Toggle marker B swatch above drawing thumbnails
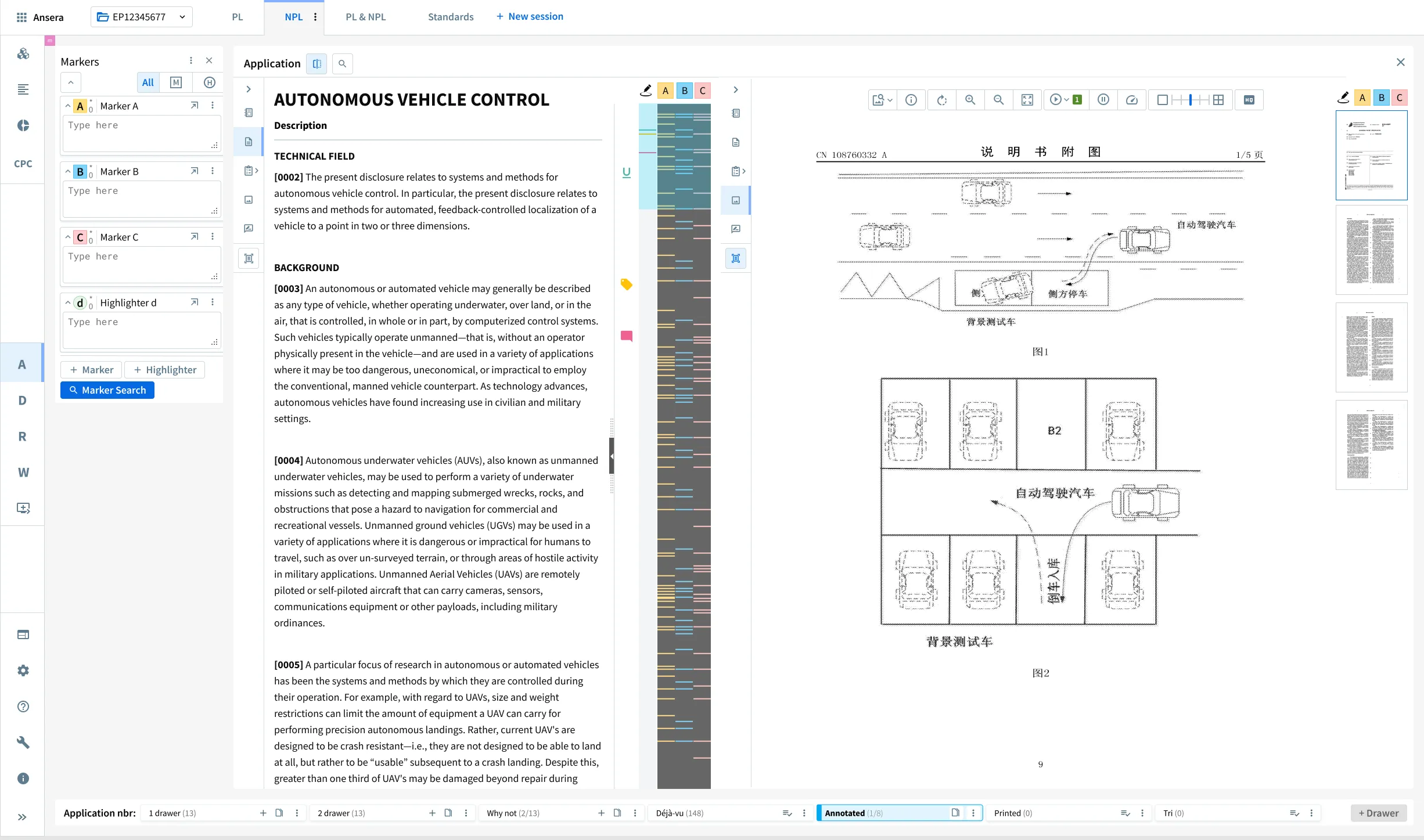 pyautogui.click(x=1382, y=98)
